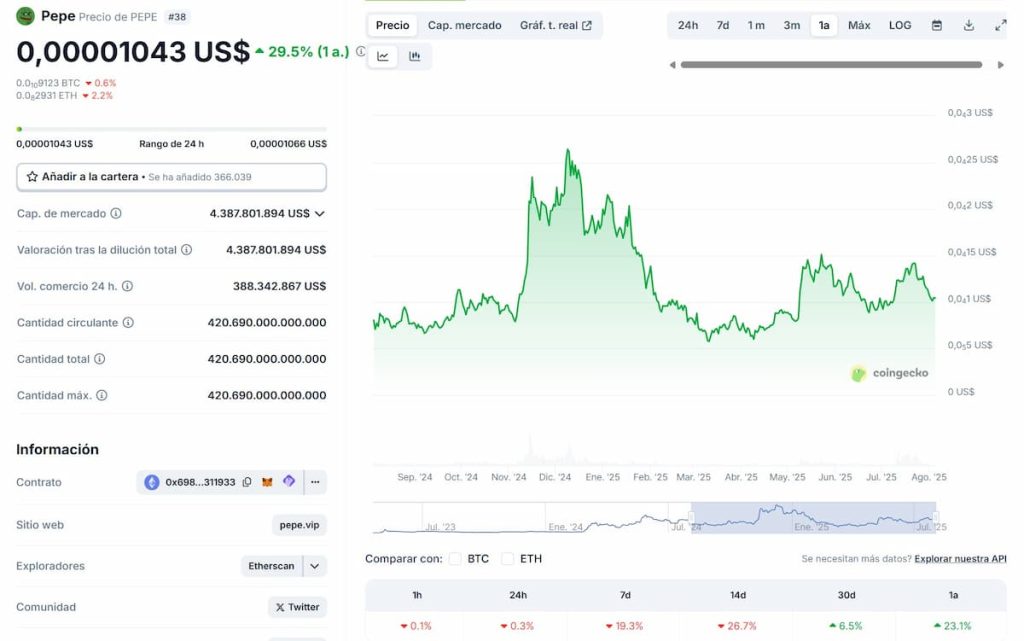The width and height of the screenshot is (1024, 641).
Task: Toggle logarithmic scale with LOG
Action: [899, 24]
